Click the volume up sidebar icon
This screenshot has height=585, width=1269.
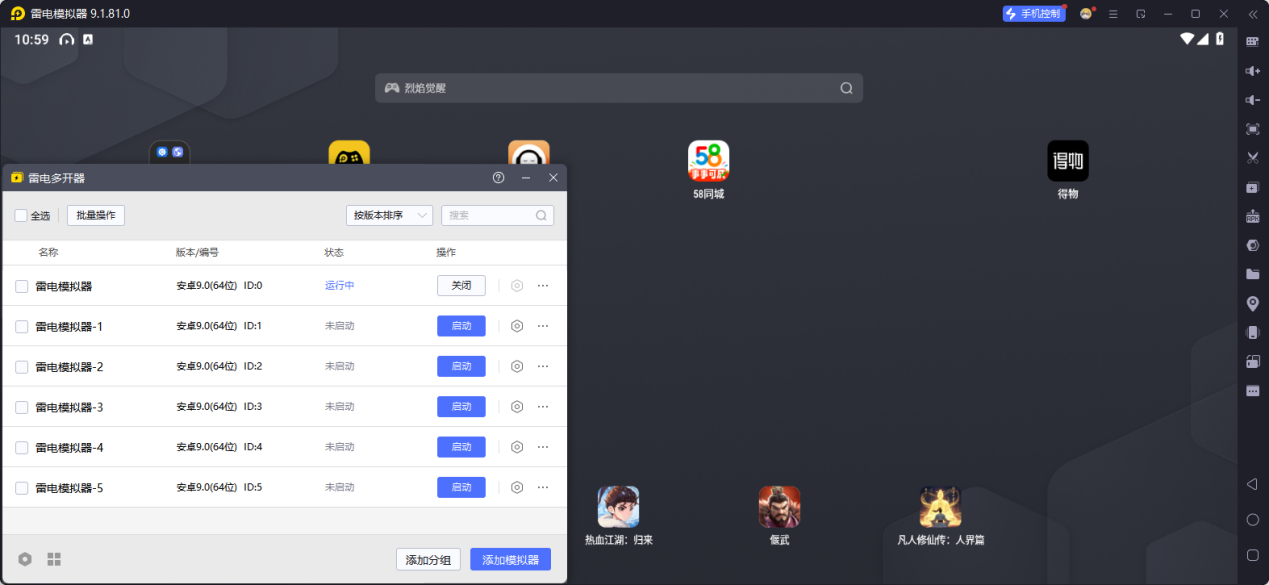click(1252, 71)
